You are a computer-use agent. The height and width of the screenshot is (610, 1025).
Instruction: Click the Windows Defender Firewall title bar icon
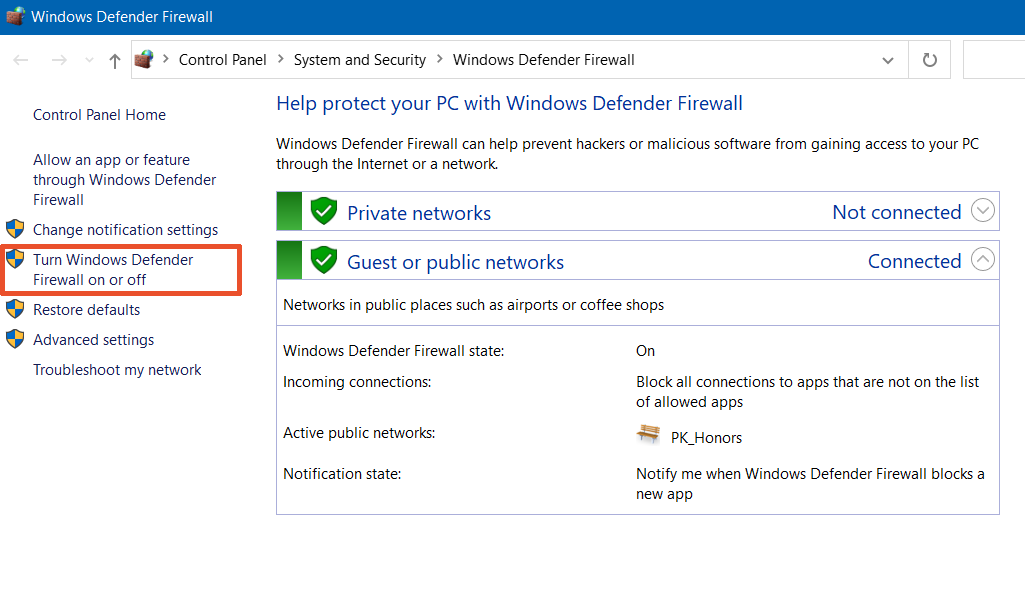[x=14, y=16]
